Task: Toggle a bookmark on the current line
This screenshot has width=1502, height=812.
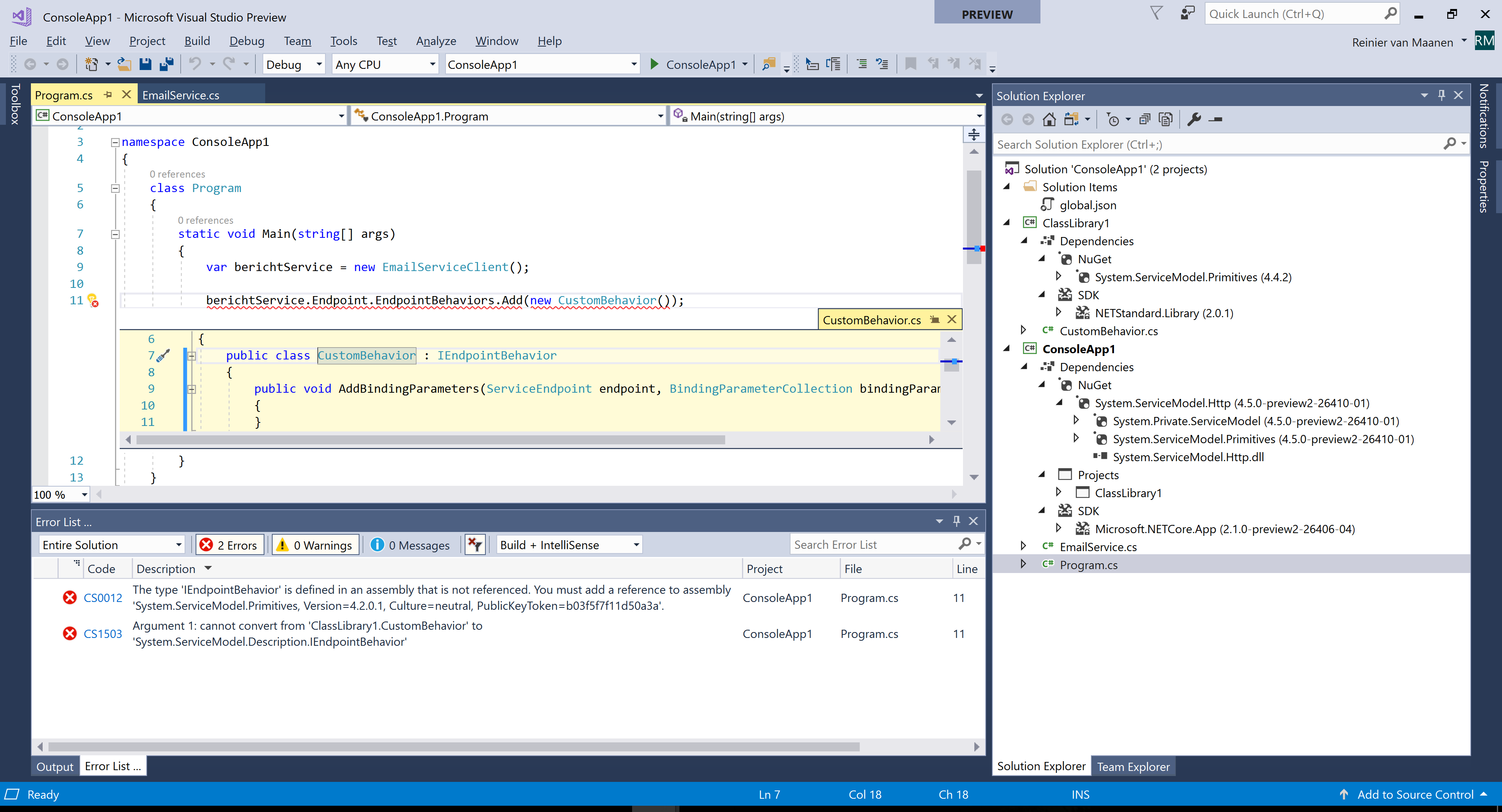Action: (x=911, y=64)
